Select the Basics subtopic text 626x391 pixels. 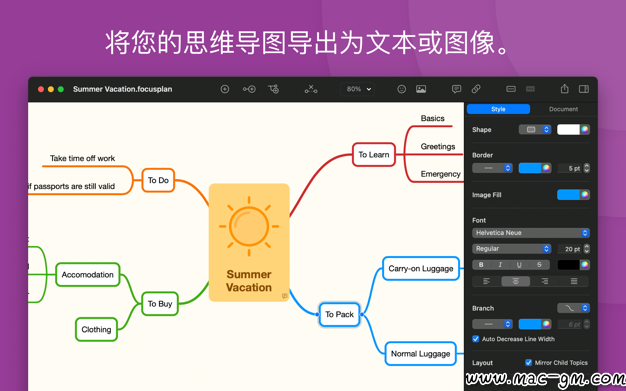click(432, 118)
